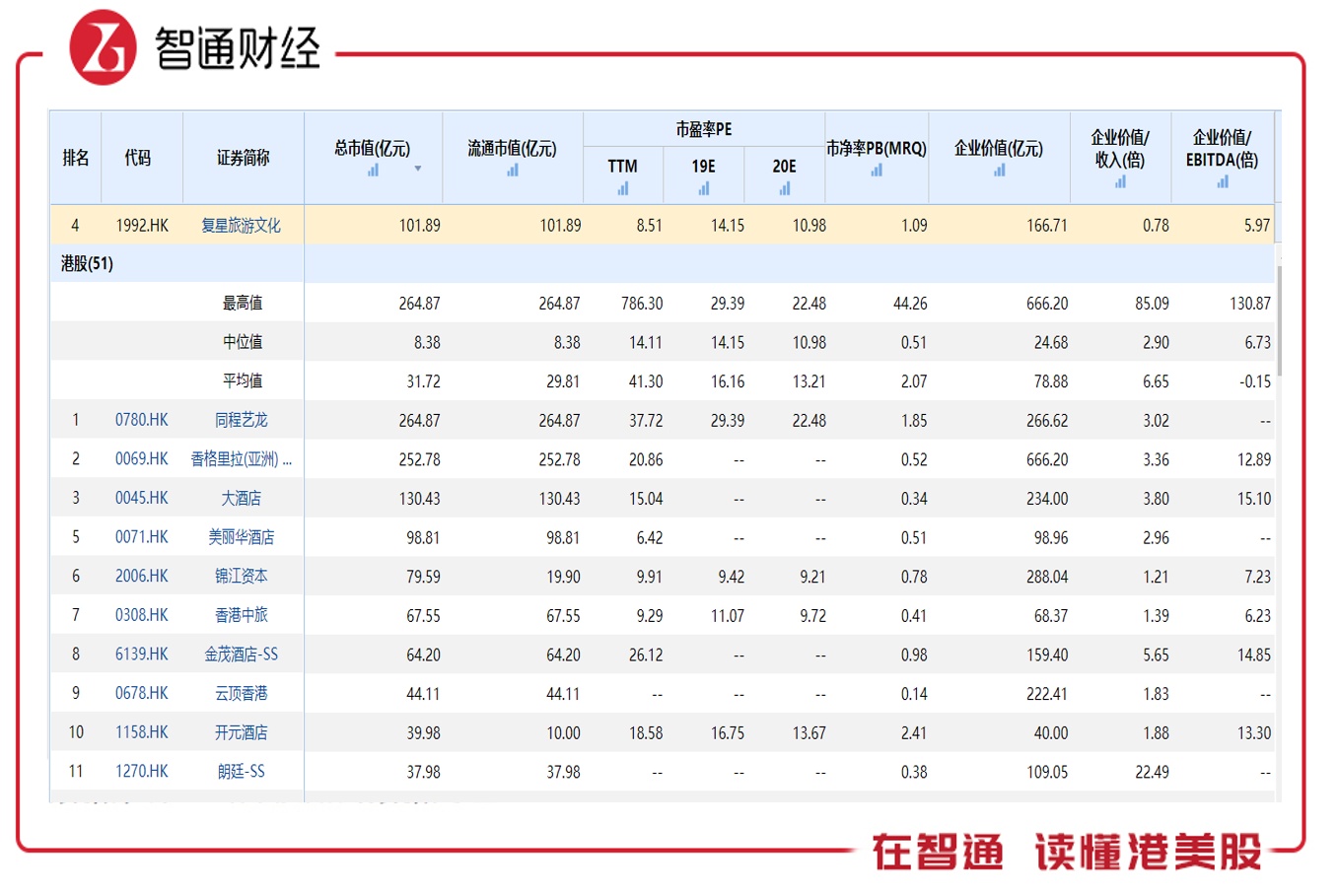This screenshot has width=1337, height=896.
Task: Open stock code 1158.HK
Action: click(142, 733)
